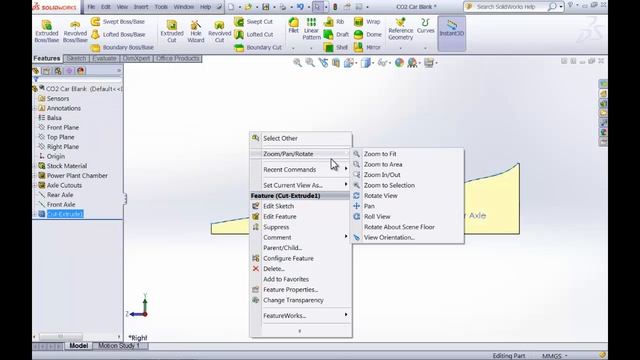Select the Lofted Cut tool

pos(254,35)
